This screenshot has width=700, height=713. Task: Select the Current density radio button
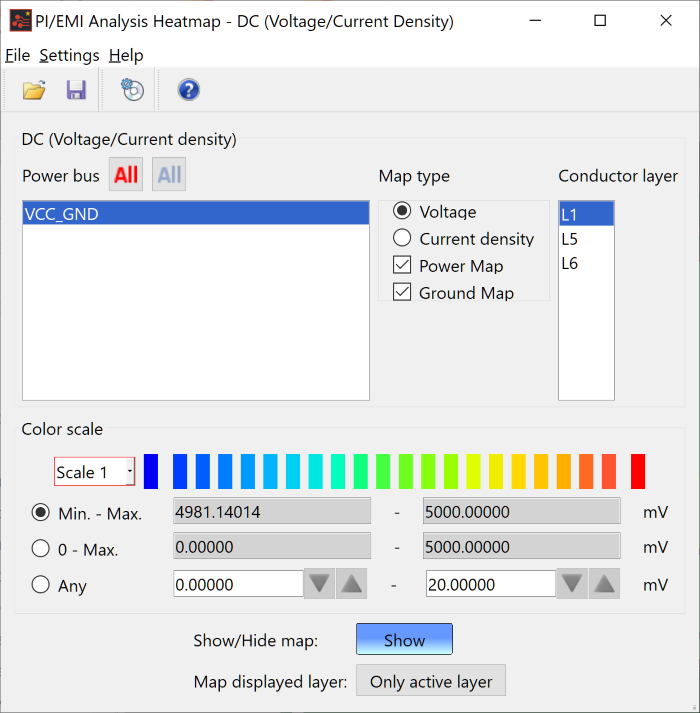(402, 238)
